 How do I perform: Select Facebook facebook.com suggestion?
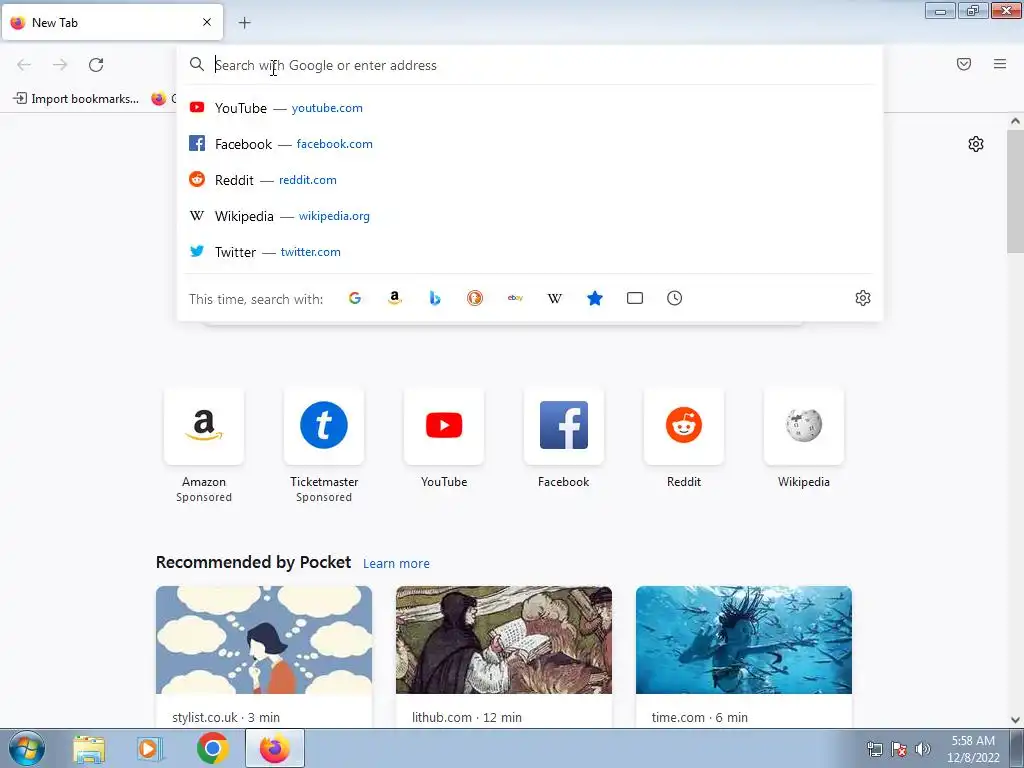tap(530, 144)
